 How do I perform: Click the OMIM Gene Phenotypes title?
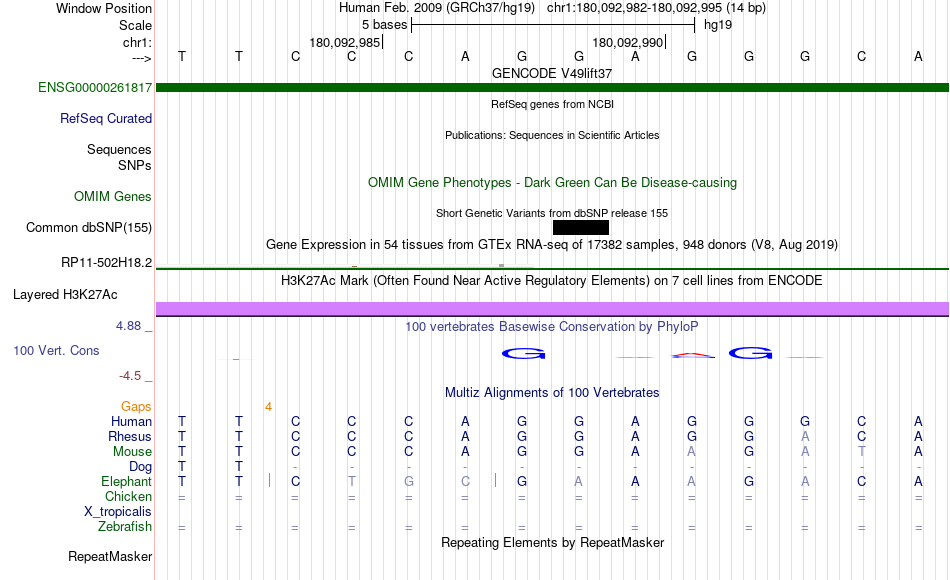click(x=553, y=182)
